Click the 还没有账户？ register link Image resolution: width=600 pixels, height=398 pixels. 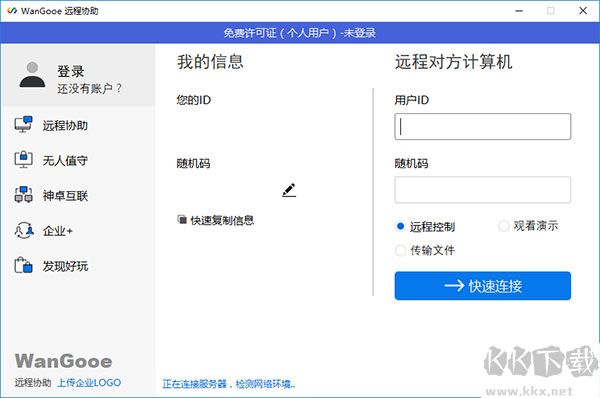pyautogui.click(x=90, y=88)
